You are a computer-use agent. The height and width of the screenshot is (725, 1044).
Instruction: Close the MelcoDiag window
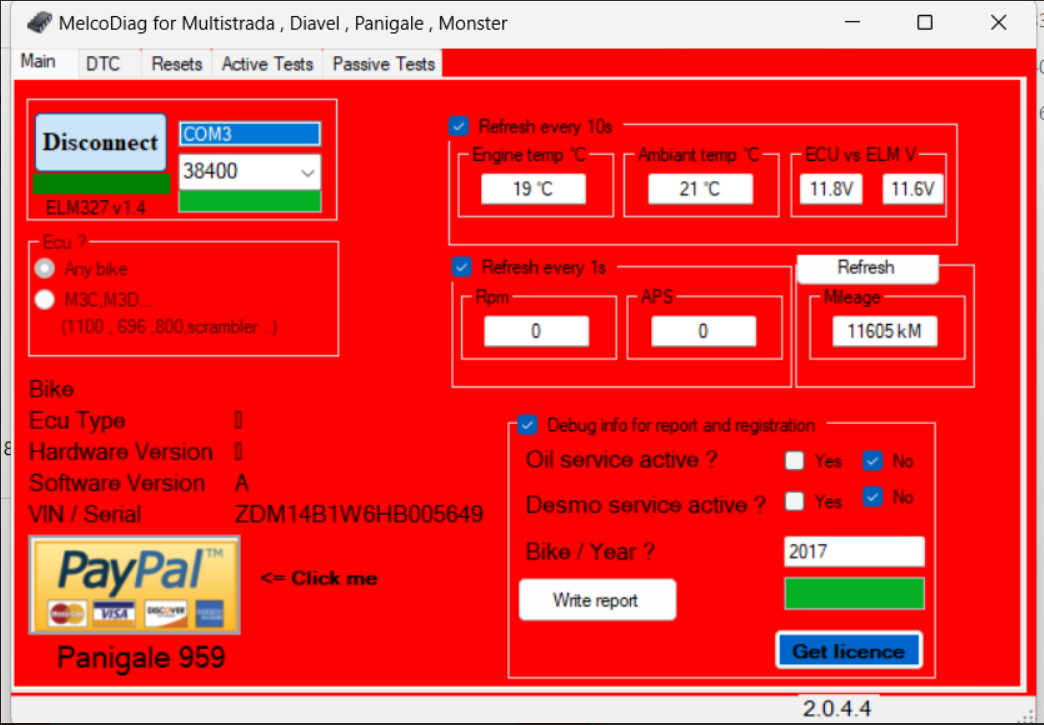pyautogui.click(x=999, y=23)
